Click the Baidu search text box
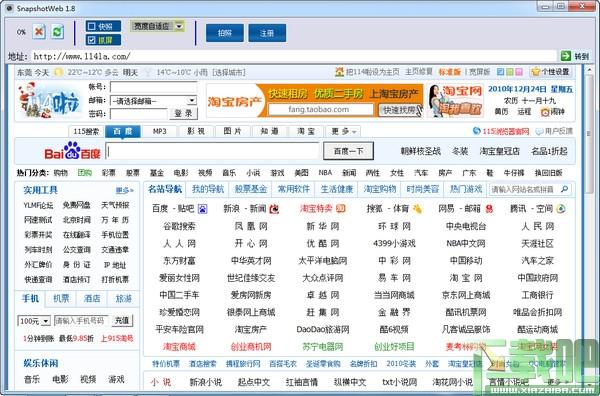The image size is (600, 396). (212, 152)
